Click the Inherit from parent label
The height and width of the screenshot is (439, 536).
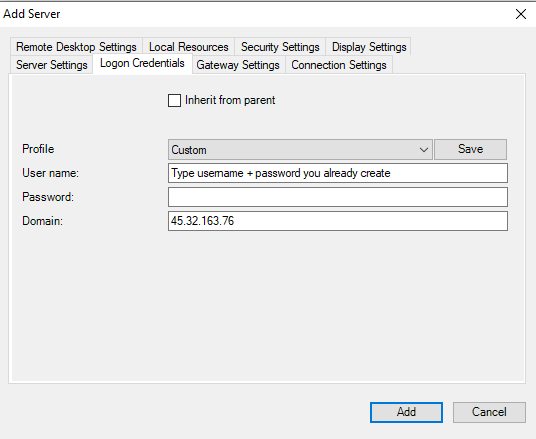pyautogui.click(x=230, y=100)
